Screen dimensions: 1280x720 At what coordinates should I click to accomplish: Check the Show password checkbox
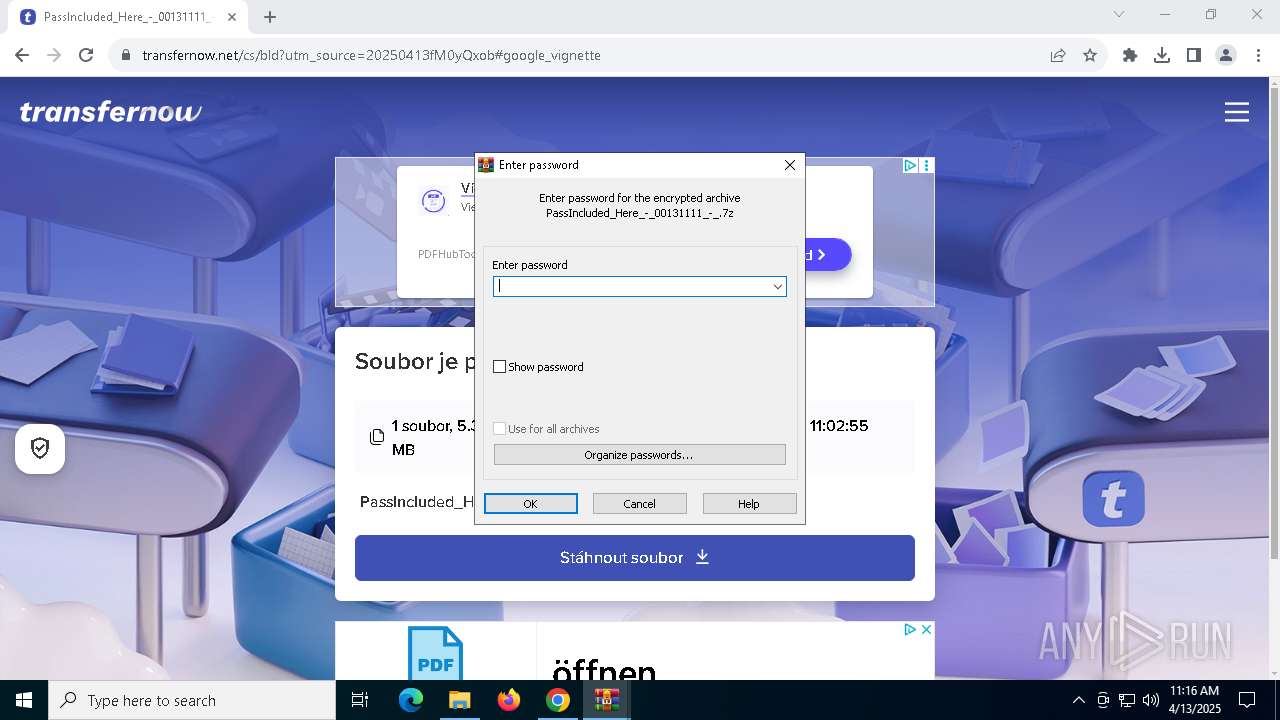500,367
